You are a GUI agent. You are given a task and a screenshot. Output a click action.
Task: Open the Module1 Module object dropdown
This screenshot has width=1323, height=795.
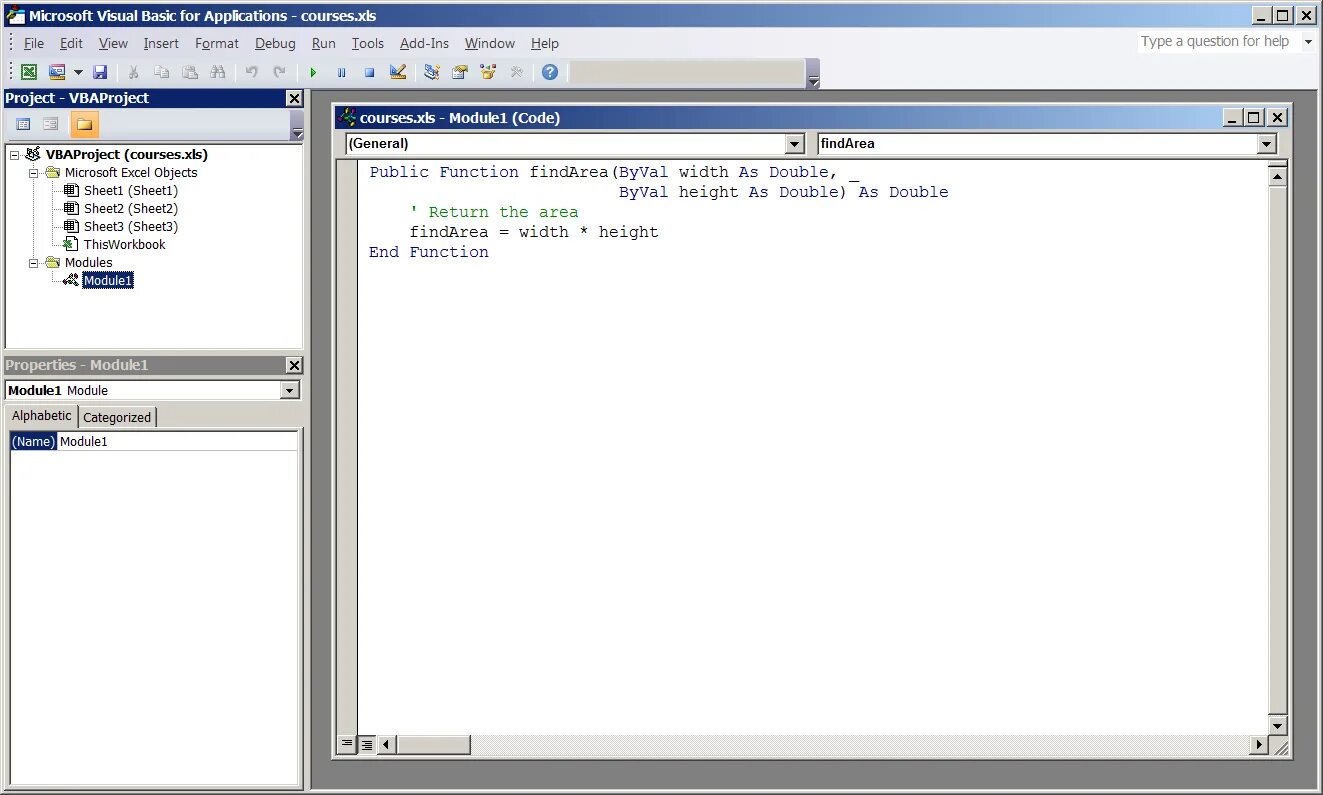pos(290,390)
